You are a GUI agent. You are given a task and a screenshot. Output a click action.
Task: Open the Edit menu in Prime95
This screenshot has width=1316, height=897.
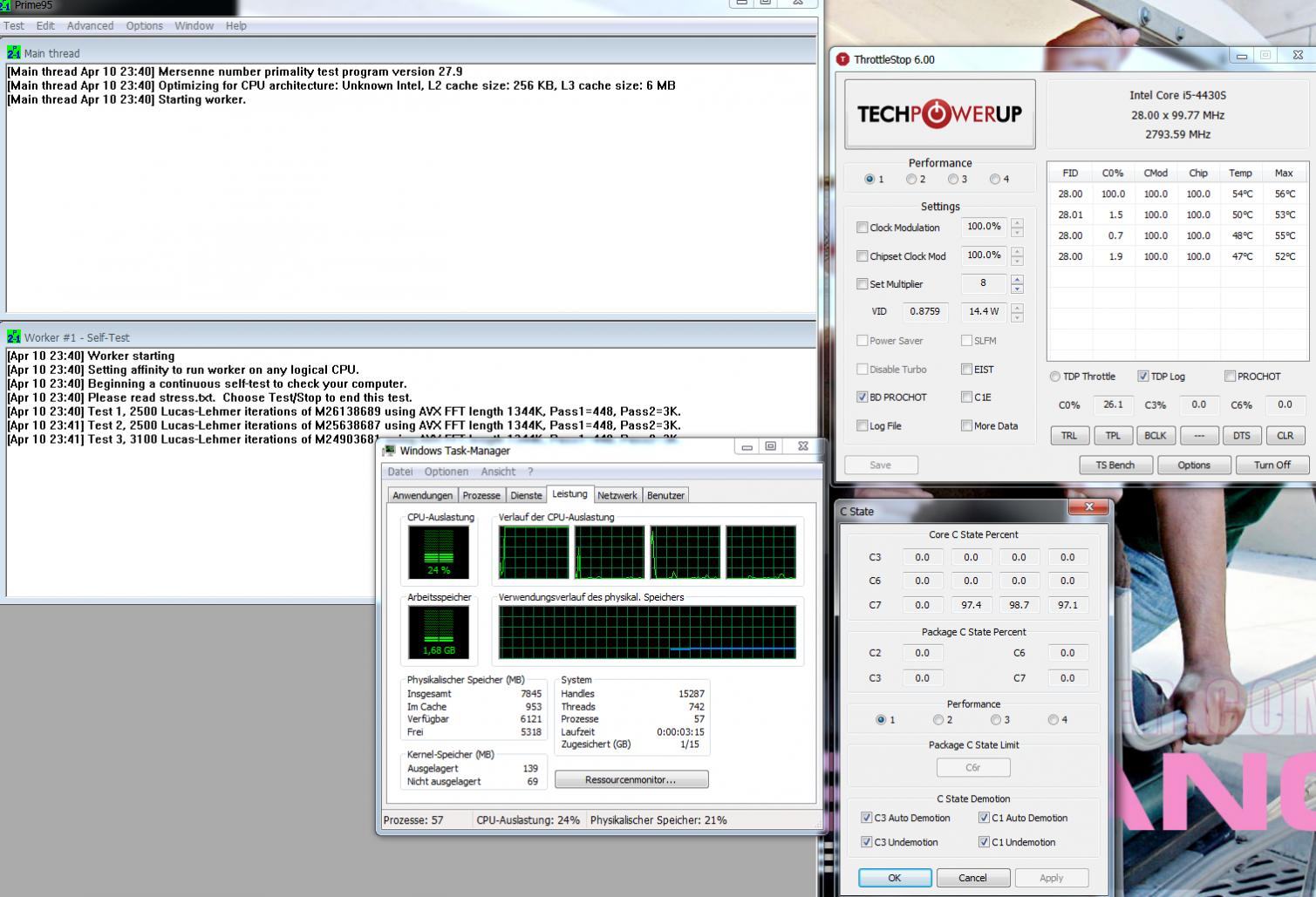pos(45,26)
